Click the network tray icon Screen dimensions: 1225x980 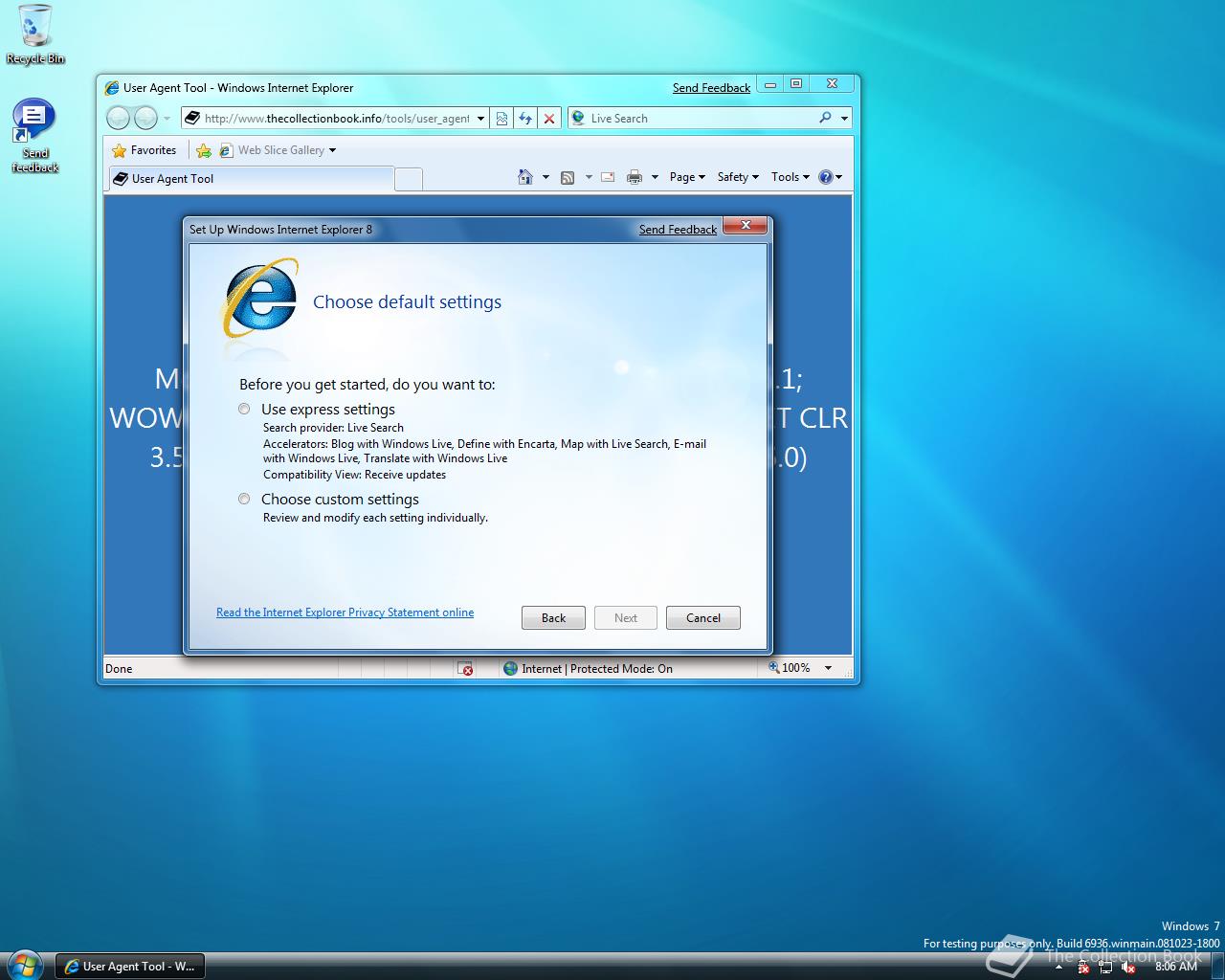pyautogui.click(x=1105, y=968)
